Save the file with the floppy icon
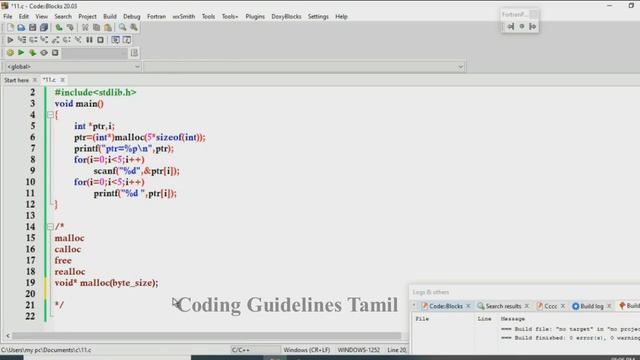 click(32, 27)
